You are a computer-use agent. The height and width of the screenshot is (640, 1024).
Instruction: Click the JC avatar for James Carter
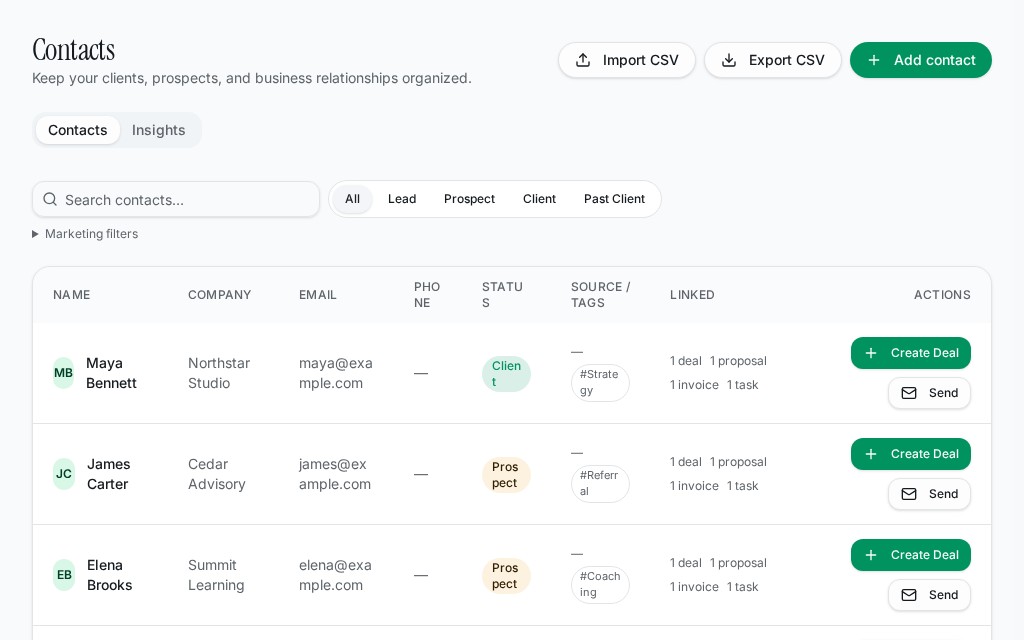point(63,474)
